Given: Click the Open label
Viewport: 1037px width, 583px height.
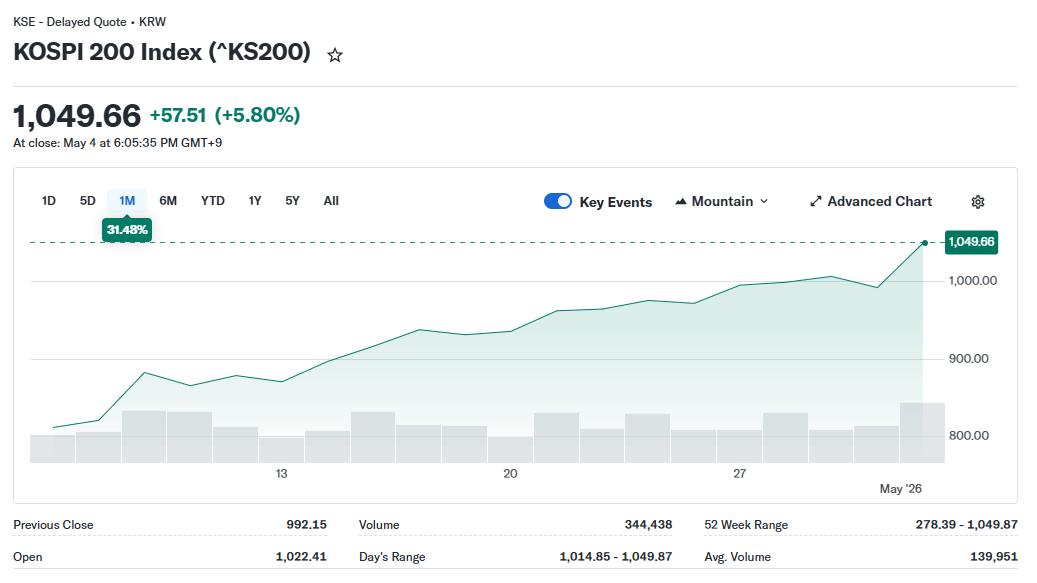Looking at the screenshot, I should point(28,557).
